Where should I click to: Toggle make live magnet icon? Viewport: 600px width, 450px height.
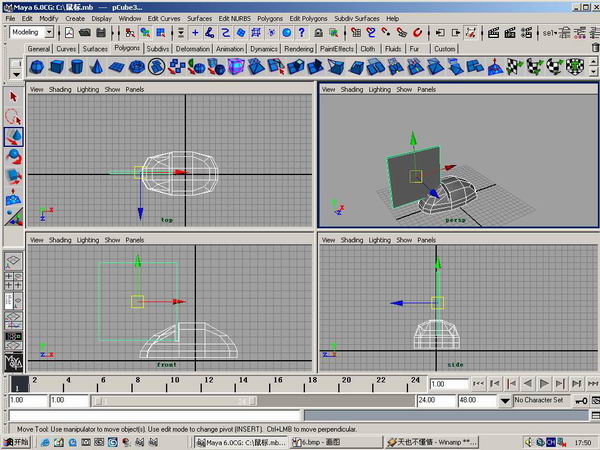(417, 33)
